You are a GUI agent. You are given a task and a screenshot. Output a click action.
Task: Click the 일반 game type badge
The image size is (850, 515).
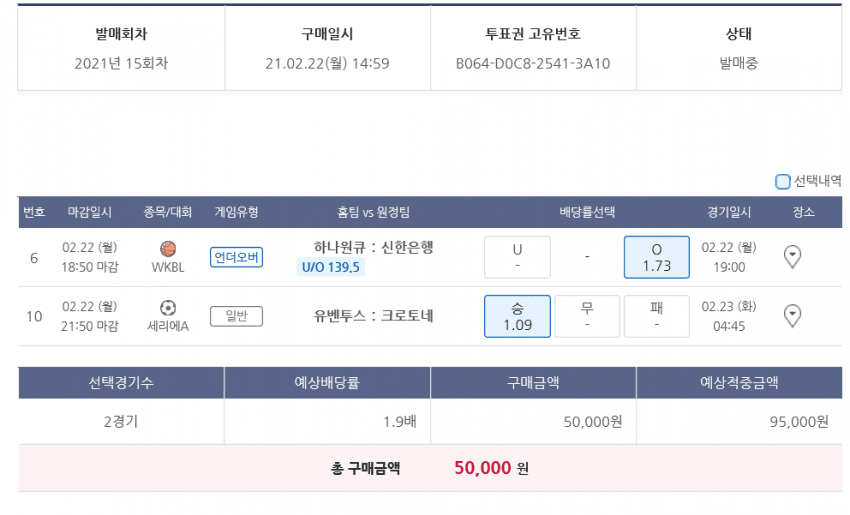[x=236, y=317]
